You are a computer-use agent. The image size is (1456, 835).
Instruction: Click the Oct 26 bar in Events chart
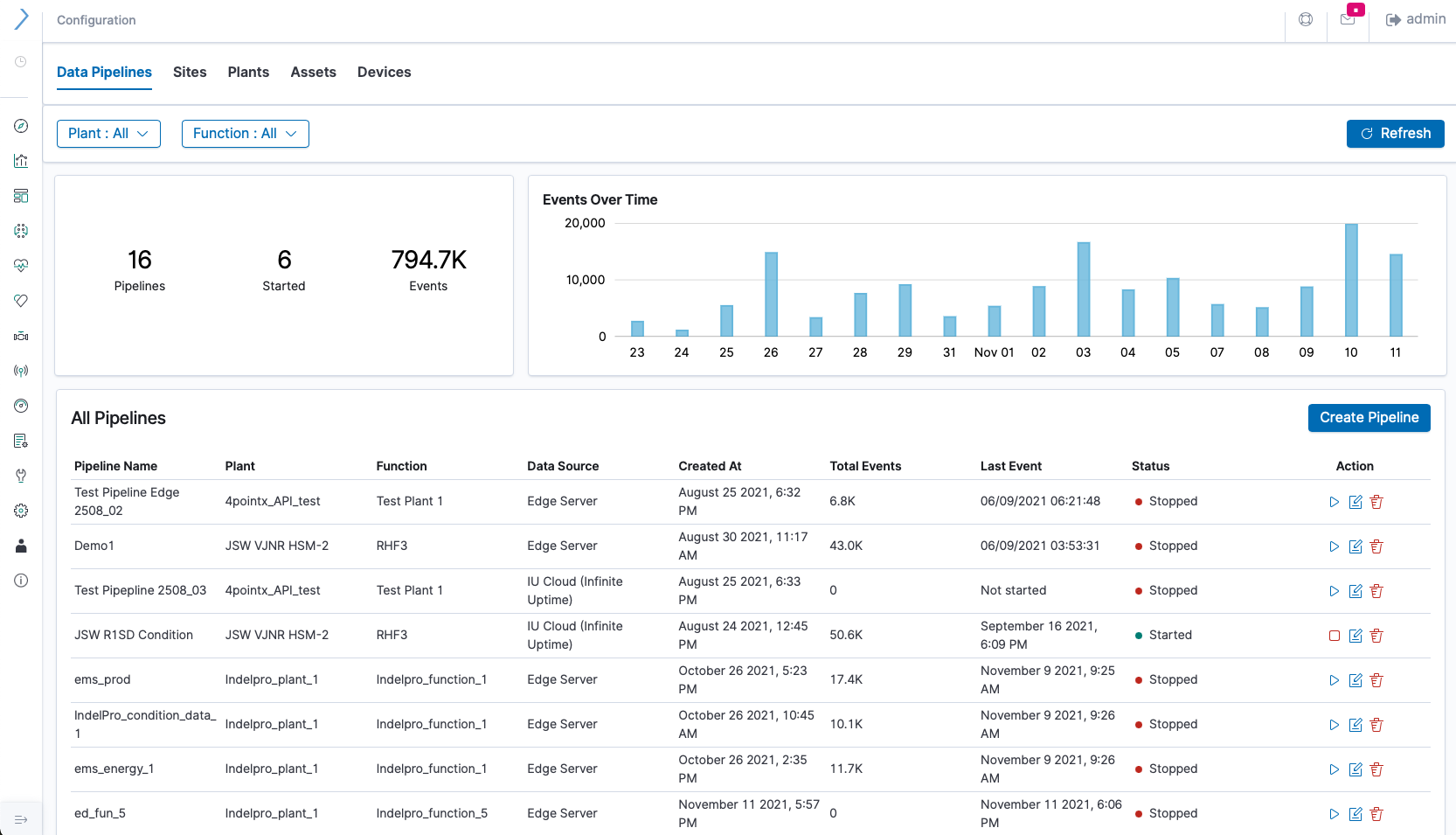[771, 295]
